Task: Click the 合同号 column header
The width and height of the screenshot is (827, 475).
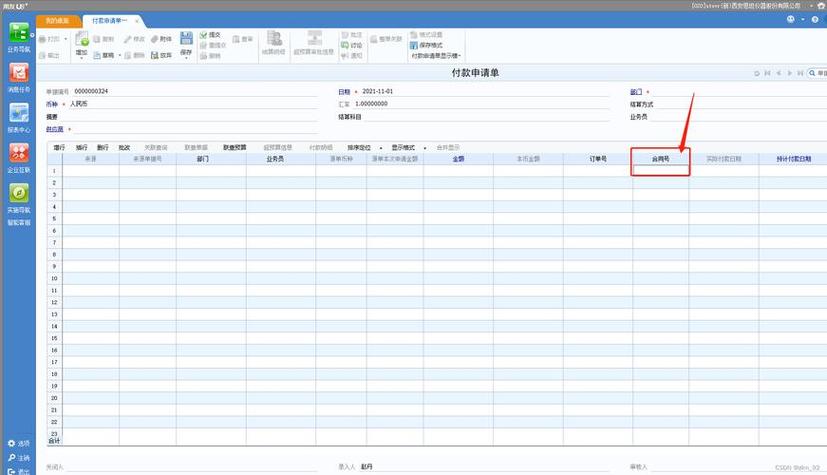Action: (x=660, y=159)
